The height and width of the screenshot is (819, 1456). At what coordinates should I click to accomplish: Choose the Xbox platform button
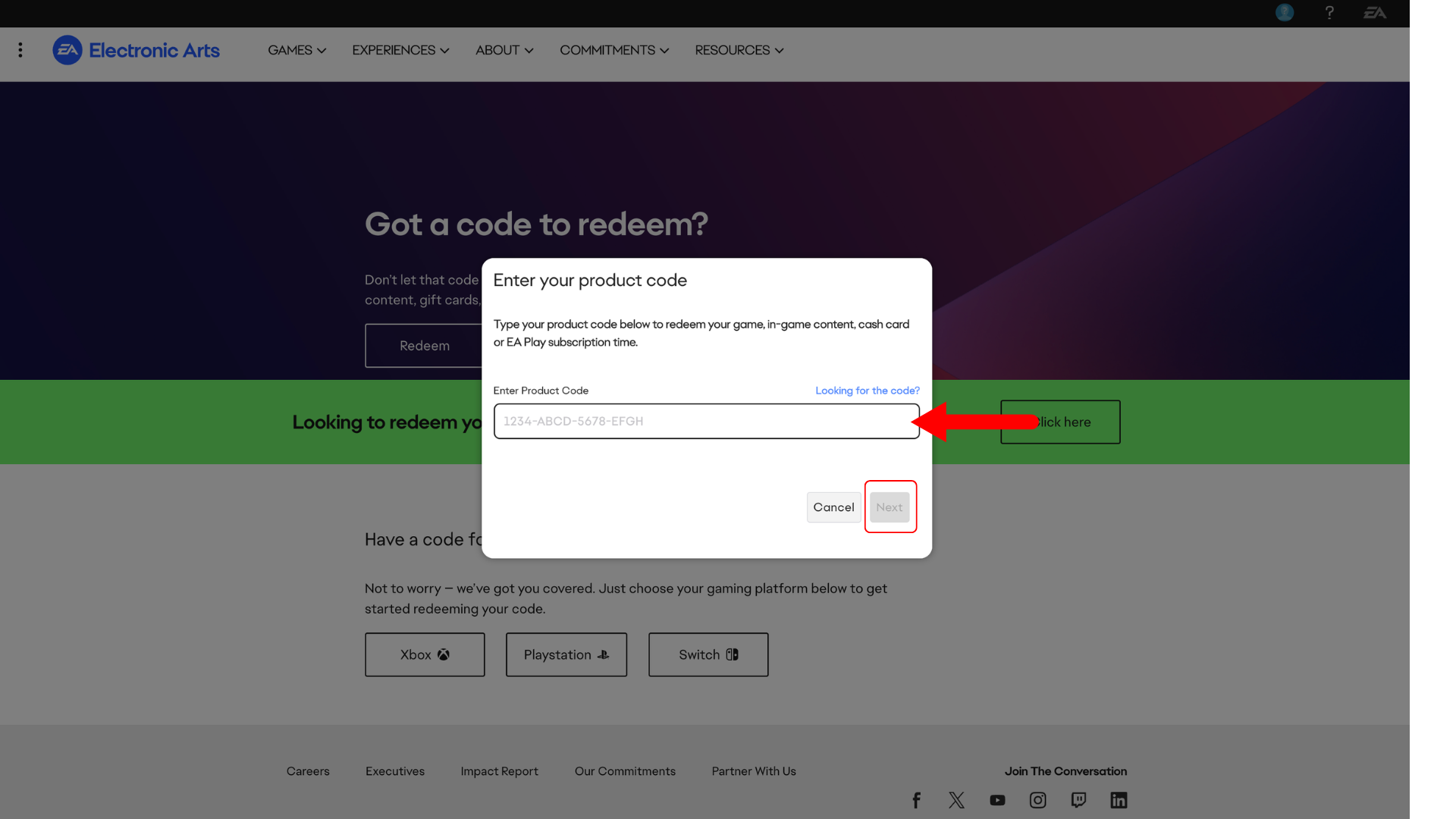coord(425,654)
